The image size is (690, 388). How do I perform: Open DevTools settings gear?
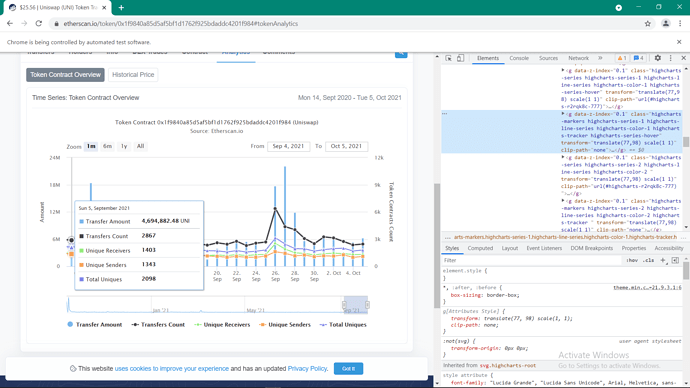pyautogui.click(x=657, y=58)
